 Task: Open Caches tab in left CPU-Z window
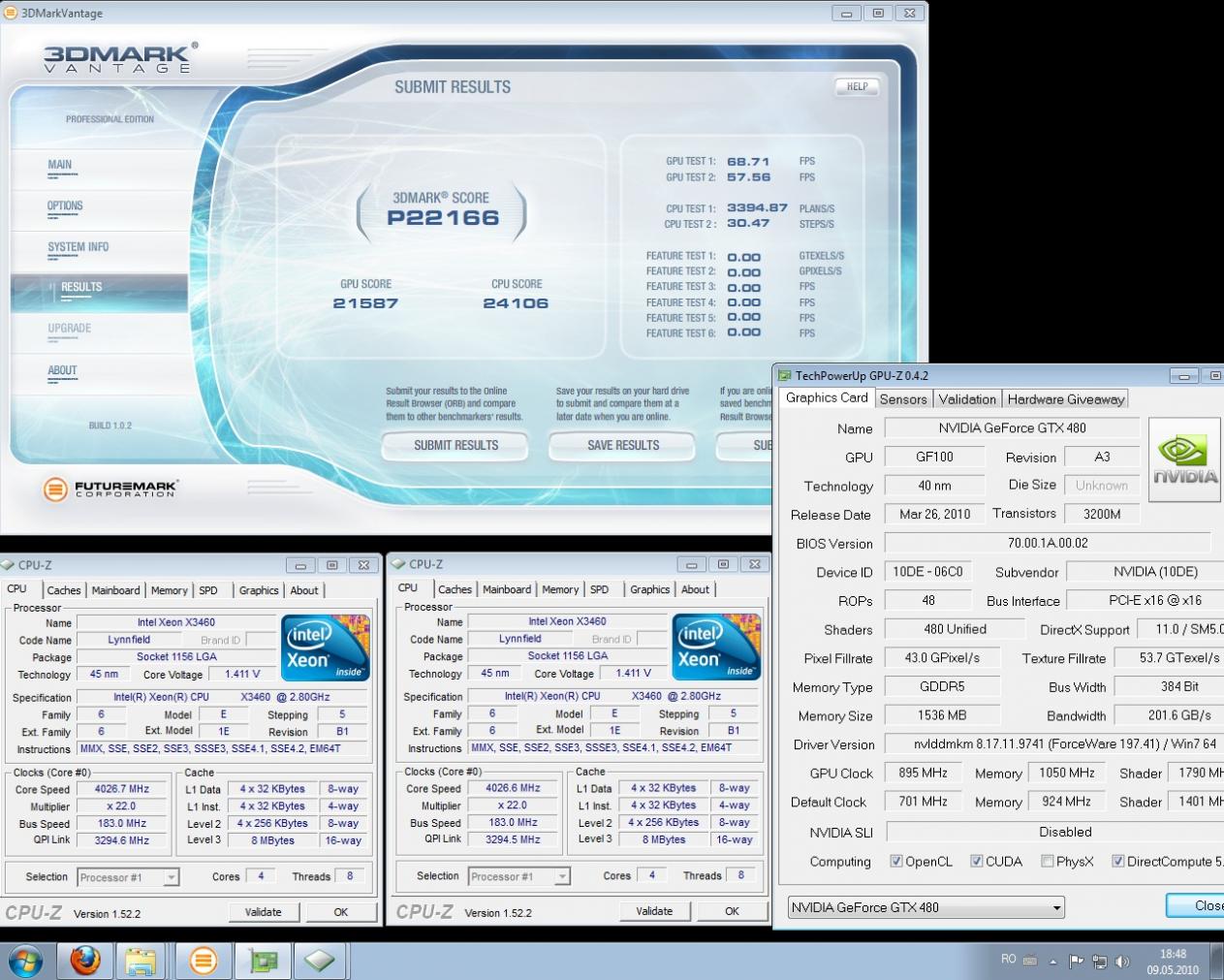pyautogui.click(x=64, y=590)
